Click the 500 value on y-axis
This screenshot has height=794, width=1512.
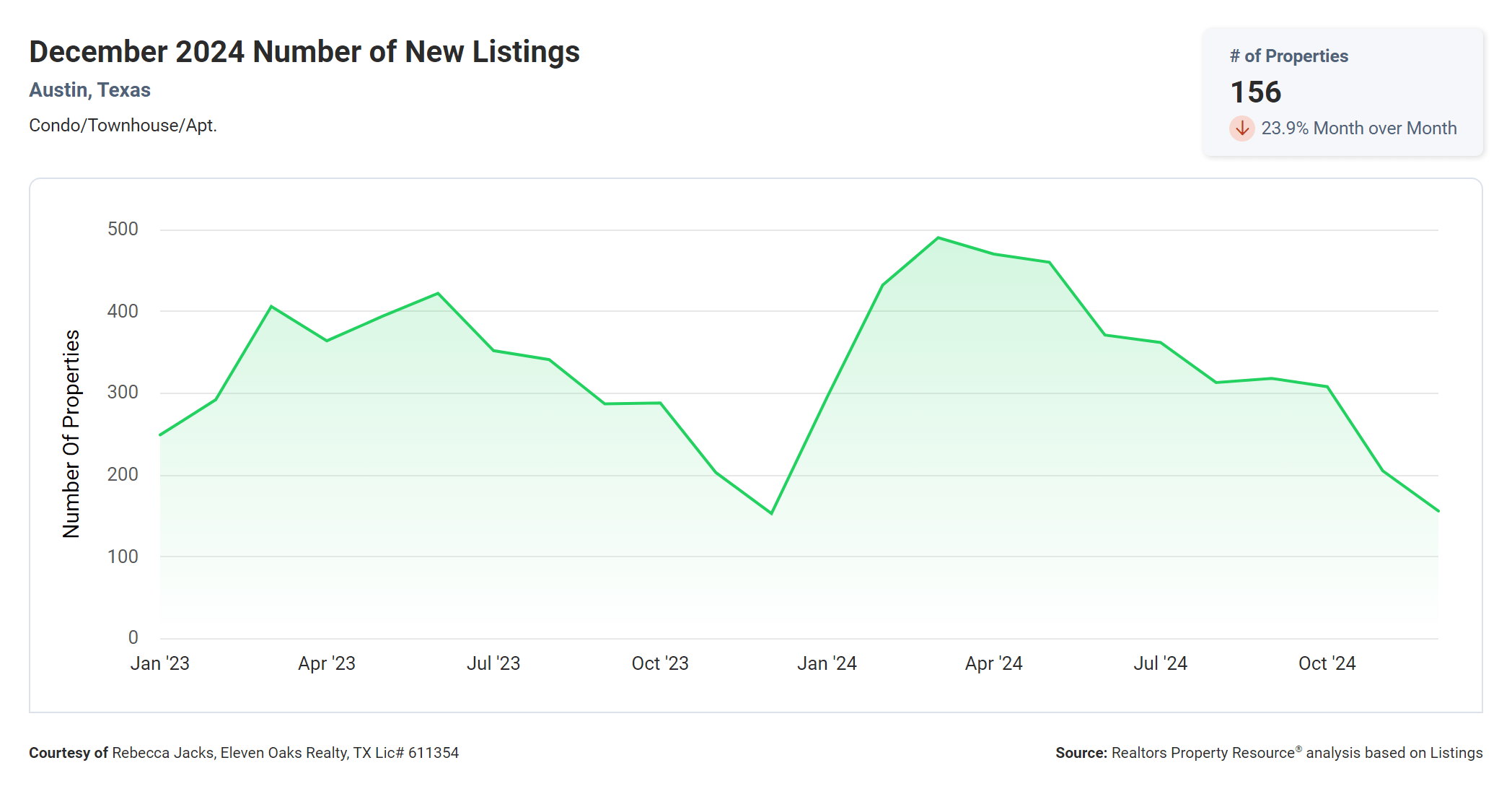pyautogui.click(x=123, y=230)
